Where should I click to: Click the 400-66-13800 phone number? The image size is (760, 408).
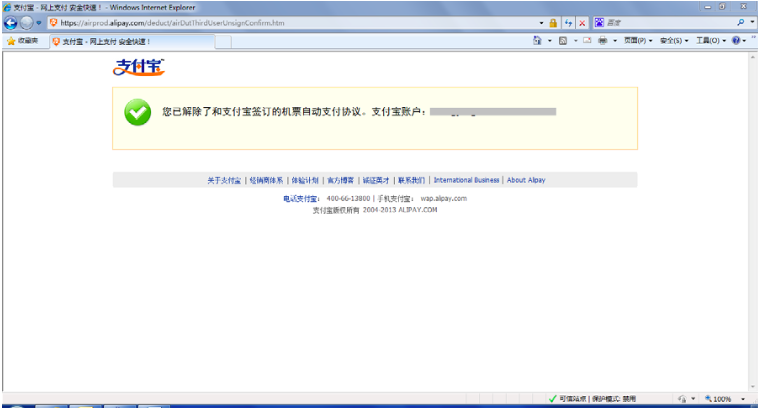point(348,198)
